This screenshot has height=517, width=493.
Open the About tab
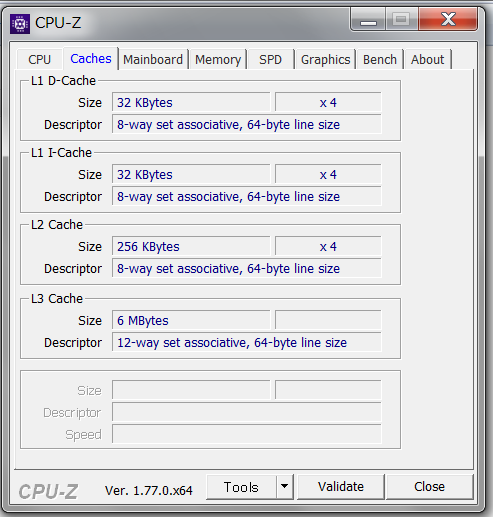click(428, 60)
